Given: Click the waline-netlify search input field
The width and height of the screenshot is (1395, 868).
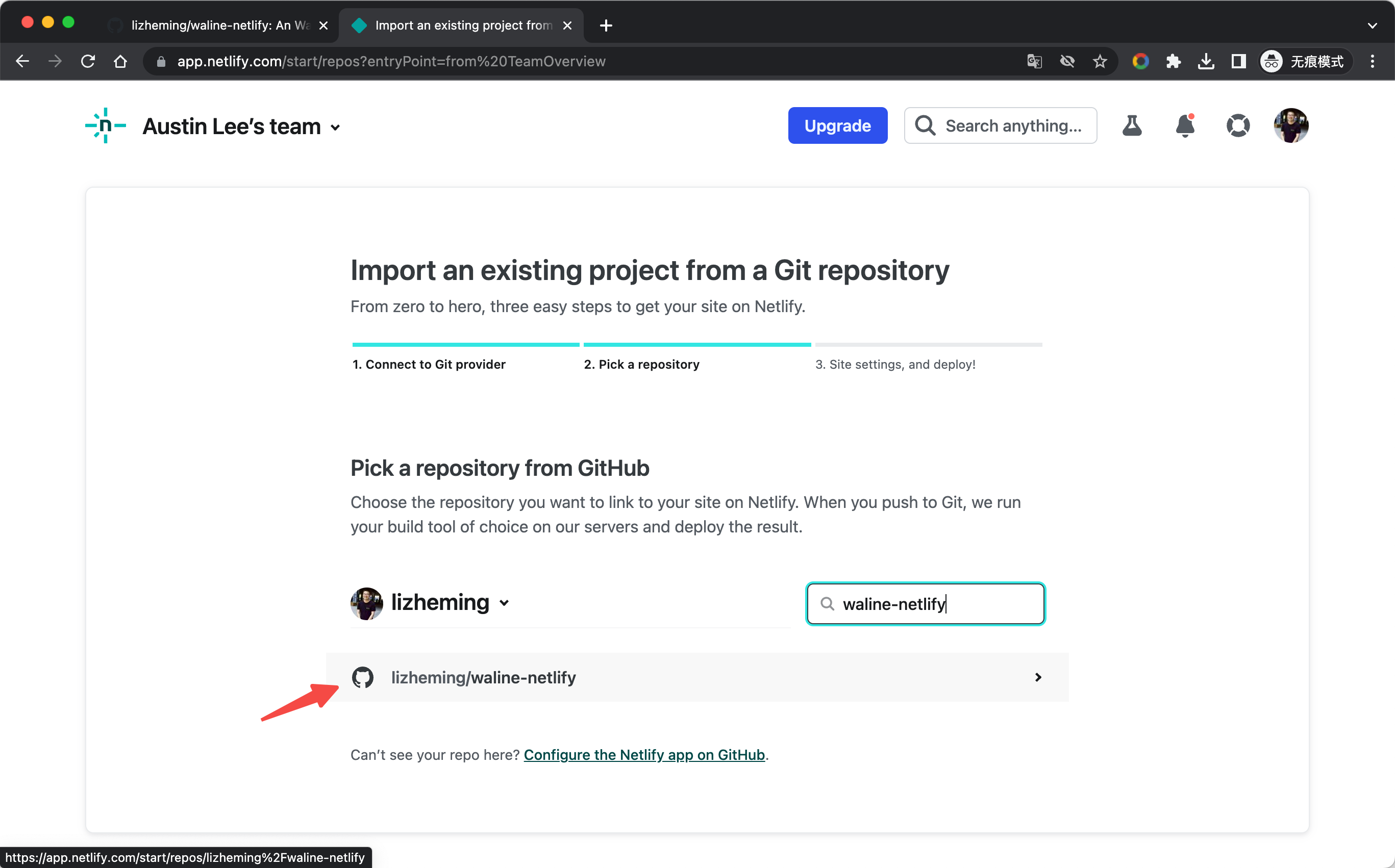Looking at the screenshot, I should pos(925,603).
